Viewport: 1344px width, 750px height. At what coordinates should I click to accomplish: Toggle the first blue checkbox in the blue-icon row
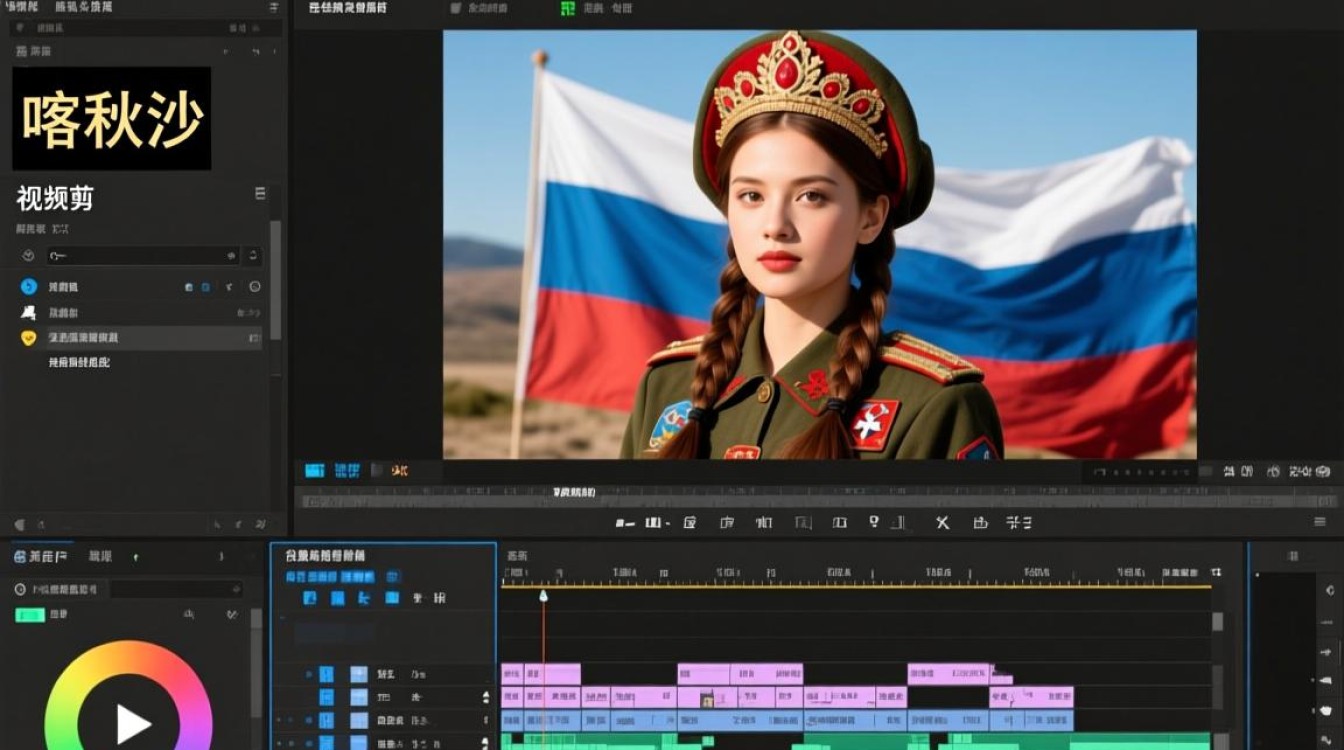click(189, 287)
